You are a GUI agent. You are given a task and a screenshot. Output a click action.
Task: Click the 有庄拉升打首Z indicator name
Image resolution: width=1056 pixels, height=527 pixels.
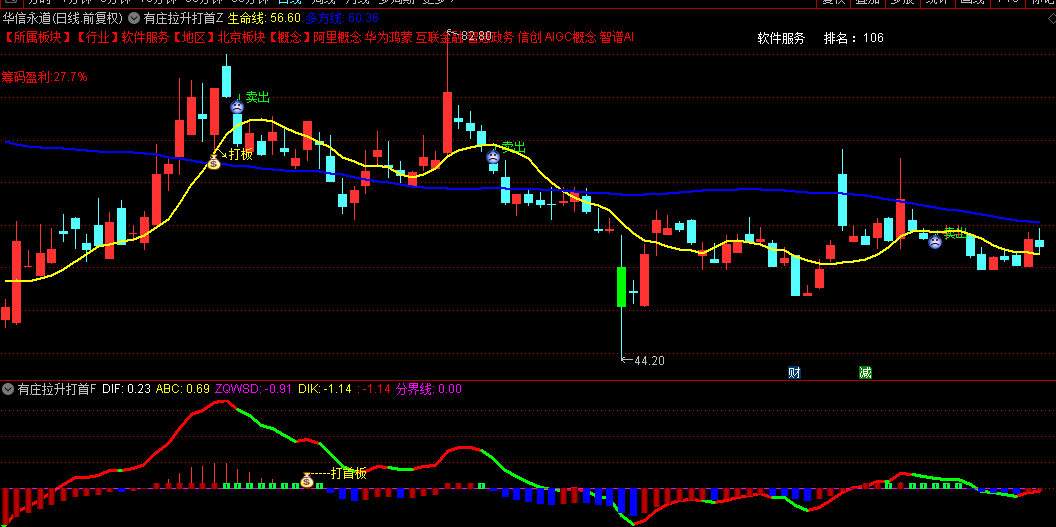pos(183,18)
